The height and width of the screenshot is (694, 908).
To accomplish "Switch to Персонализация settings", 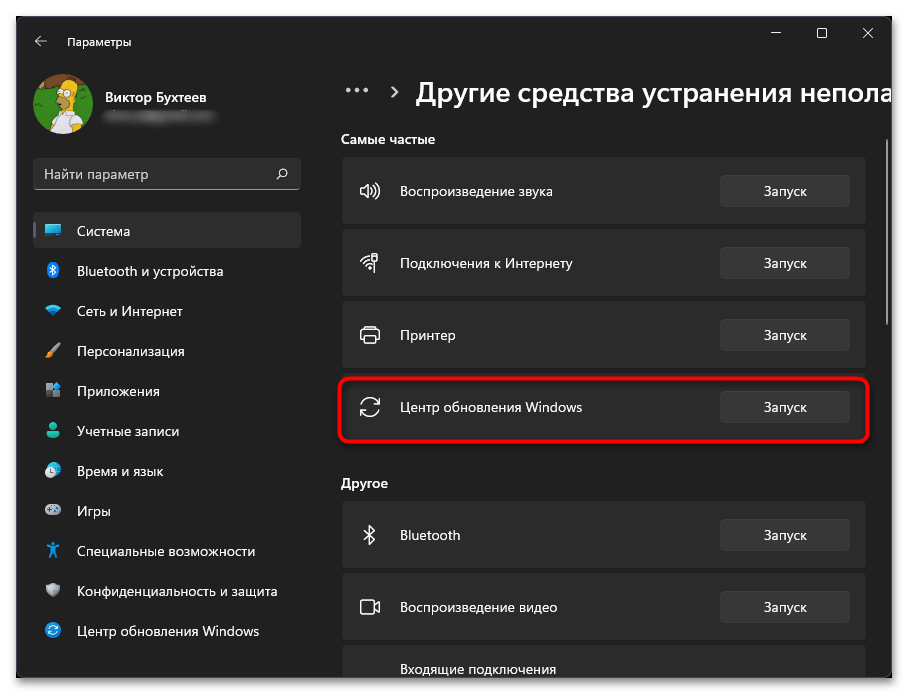I will [167, 350].
